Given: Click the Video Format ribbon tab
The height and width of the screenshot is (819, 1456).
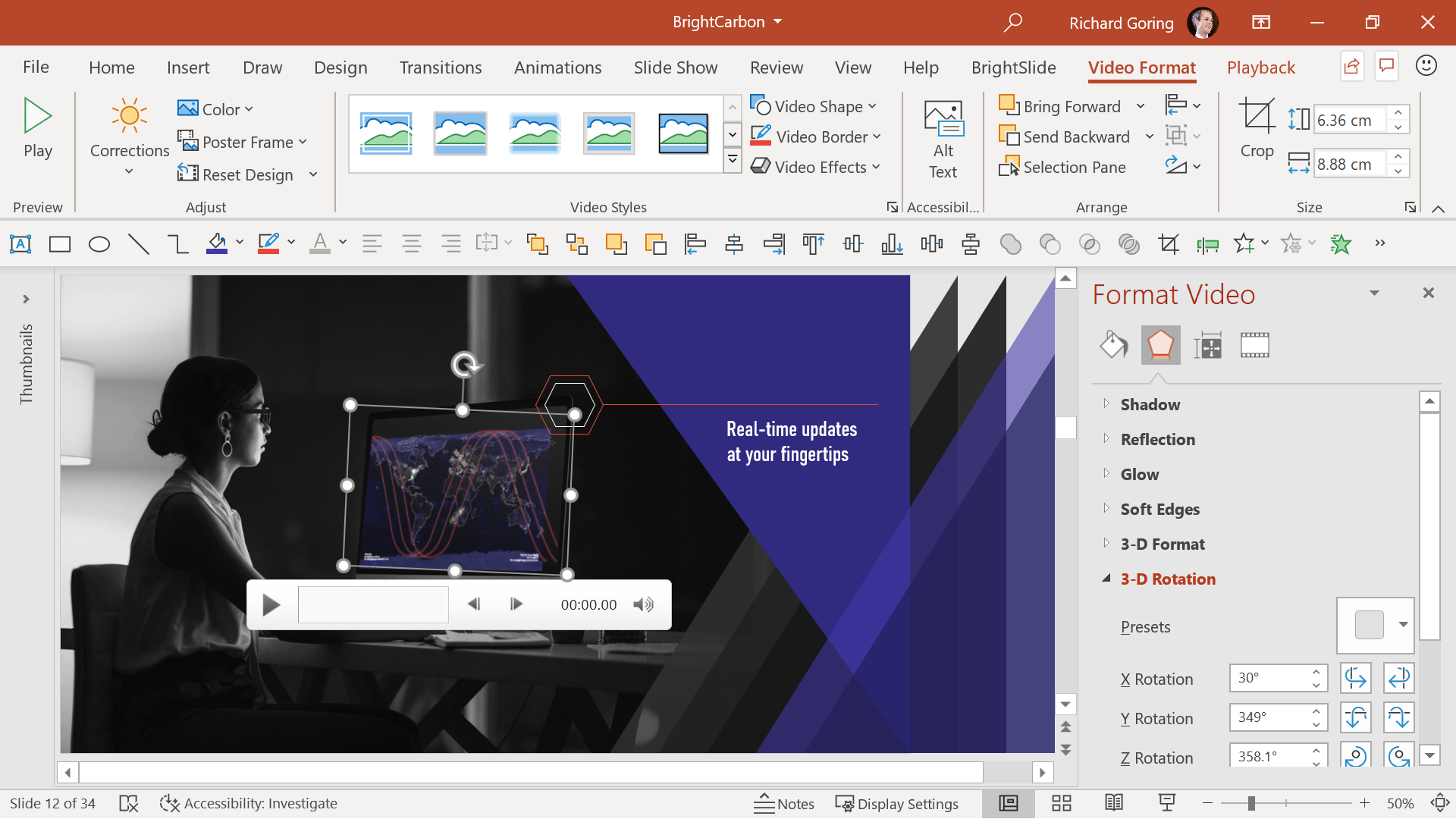Looking at the screenshot, I should 1141,67.
